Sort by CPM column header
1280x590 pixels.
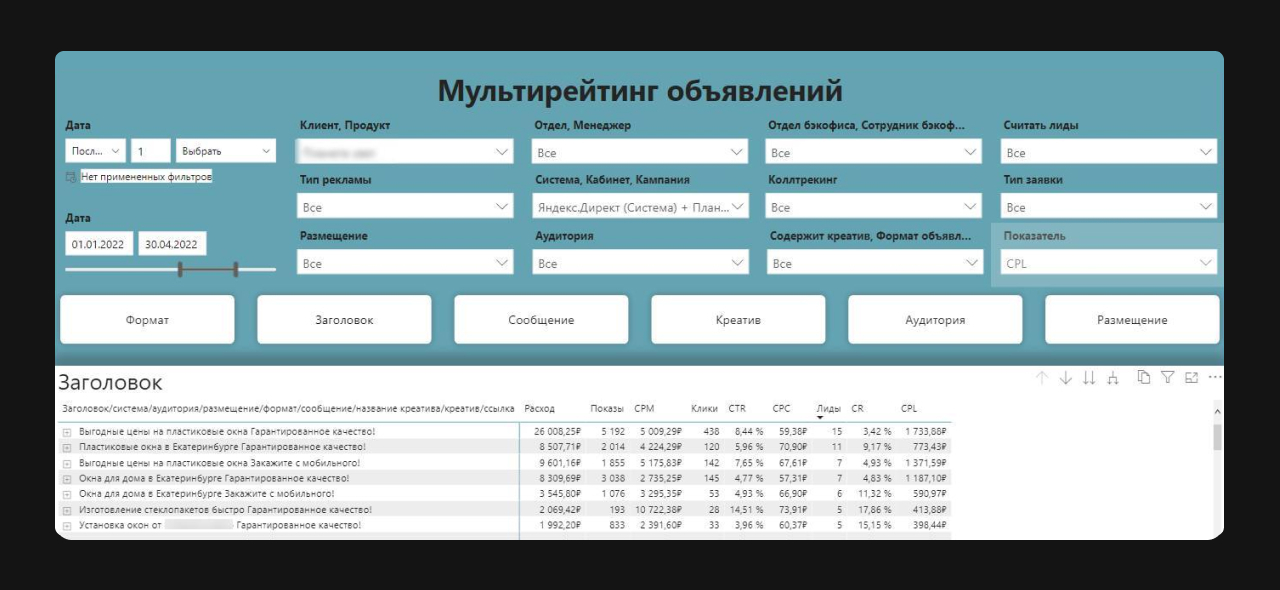(644, 408)
